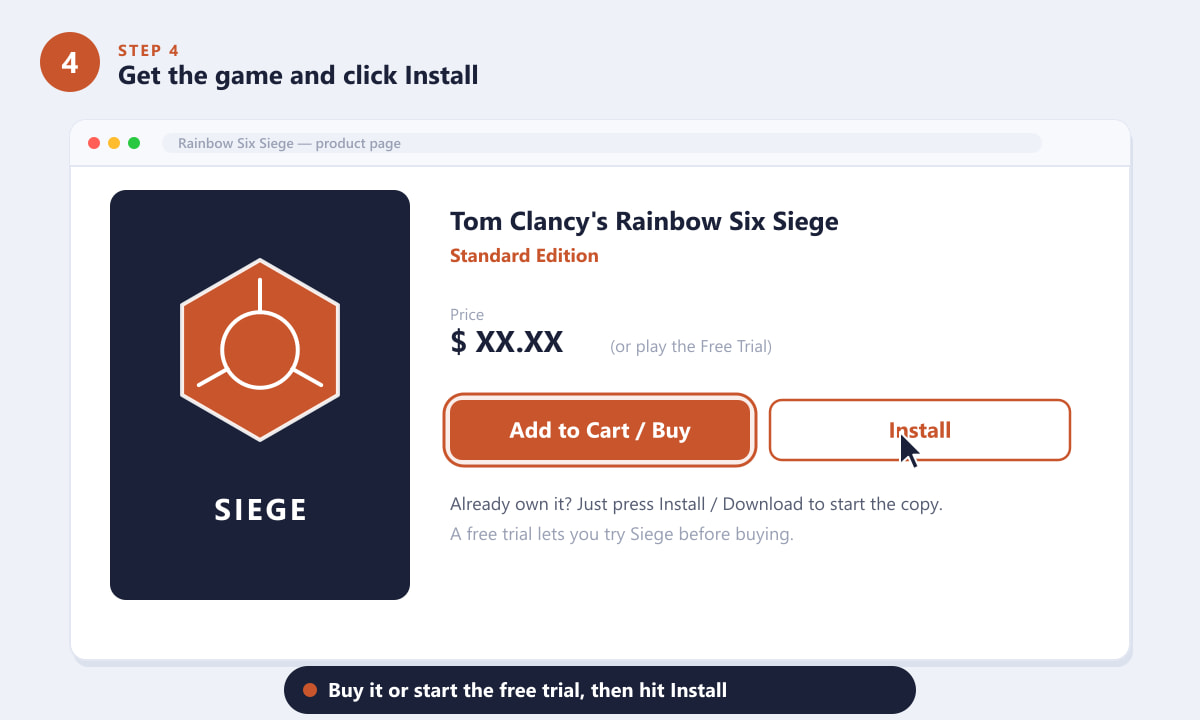Click the SIEGE wordmark on the cover
Viewport: 1200px width, 720px height.
(x=260, y=510)
